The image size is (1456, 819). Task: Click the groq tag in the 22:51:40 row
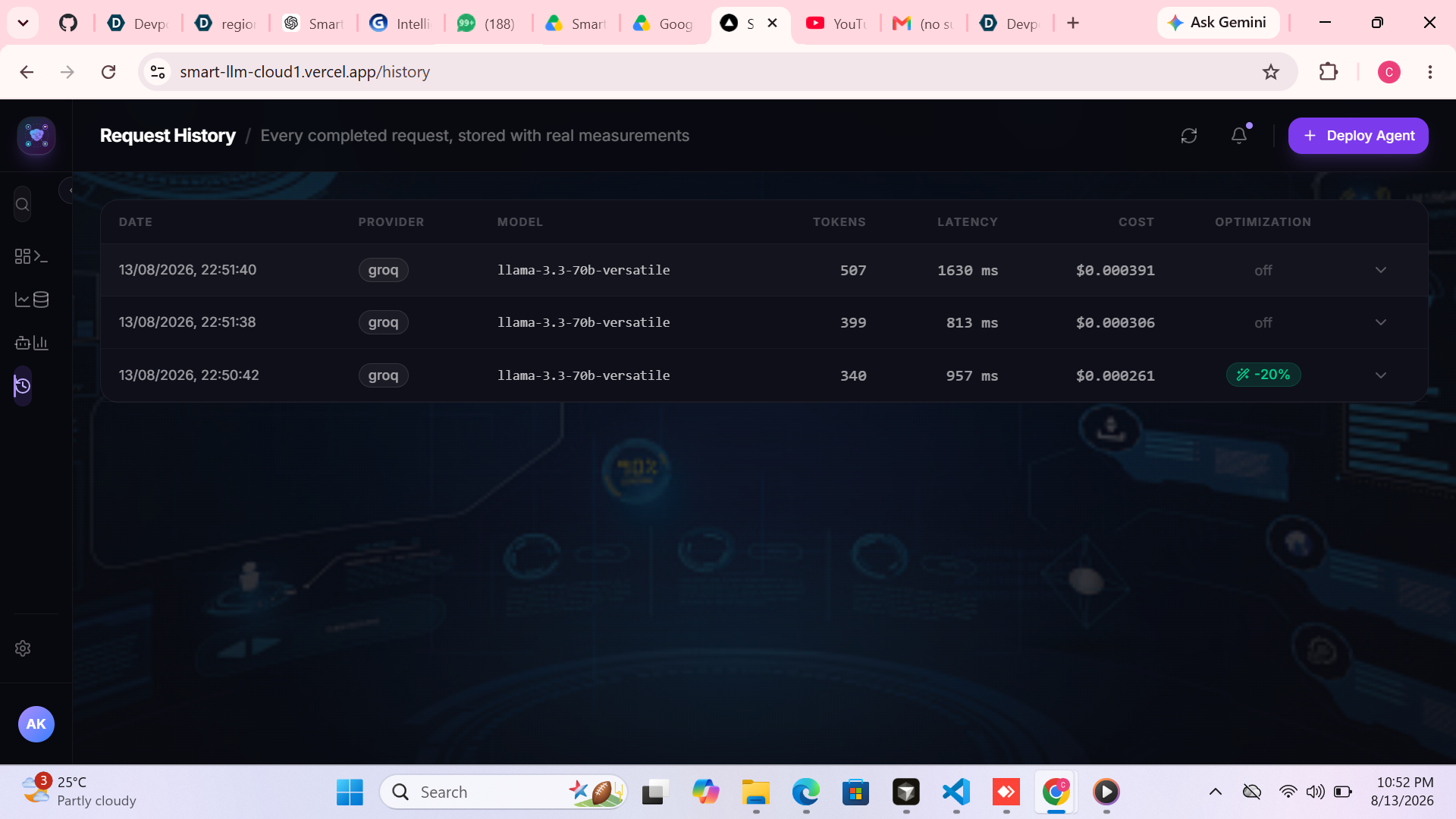coord(383,270)
